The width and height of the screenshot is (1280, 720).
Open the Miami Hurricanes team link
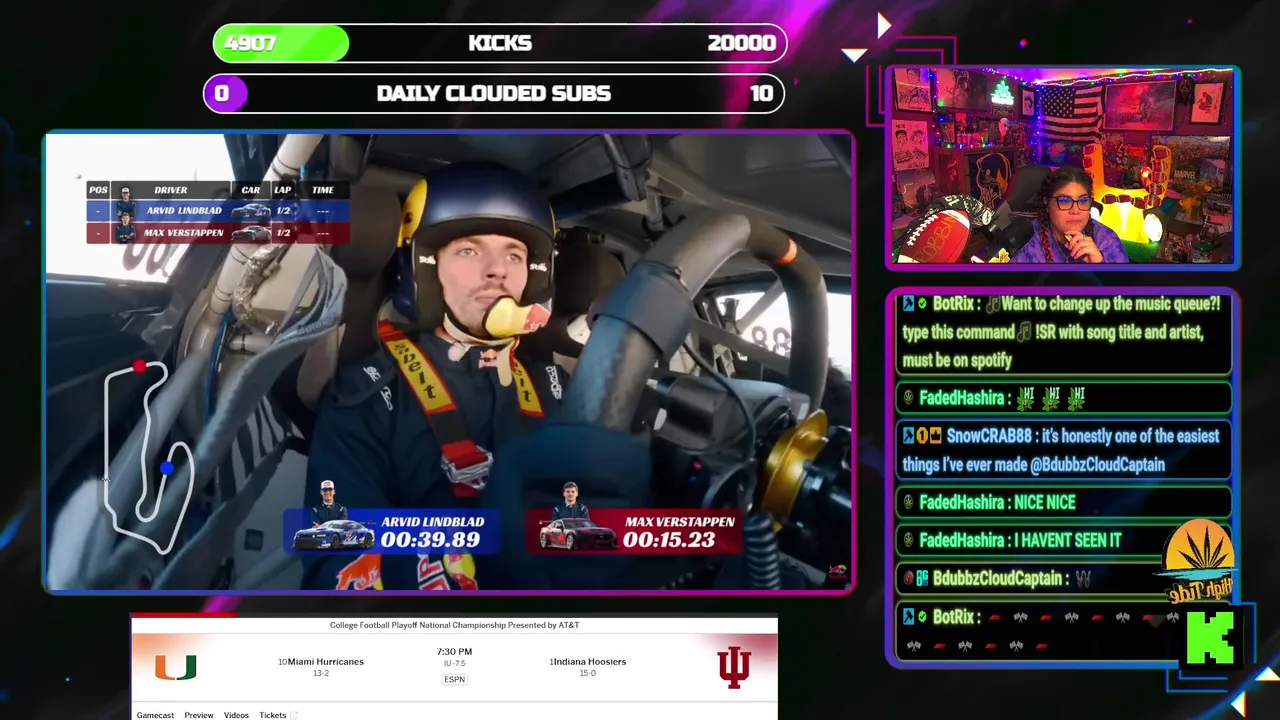(325, 661)
